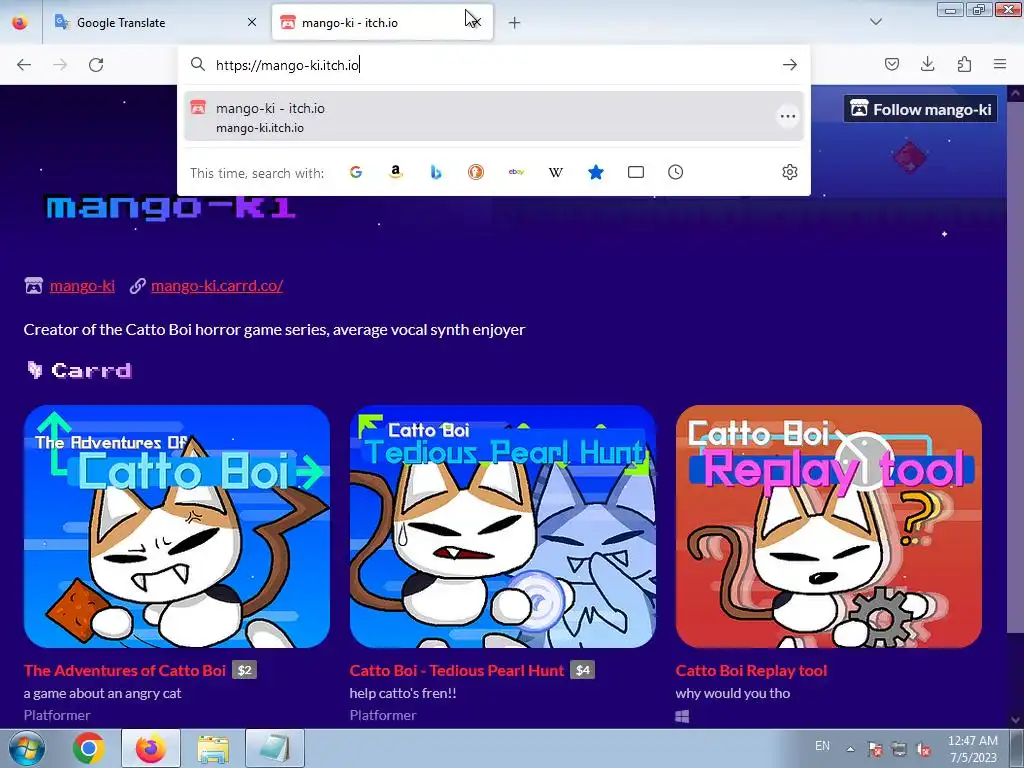Screen dimensions: 1024x768
Task: Search this time with Amazon
Action: pyautogui.click(x=396, y=172)
